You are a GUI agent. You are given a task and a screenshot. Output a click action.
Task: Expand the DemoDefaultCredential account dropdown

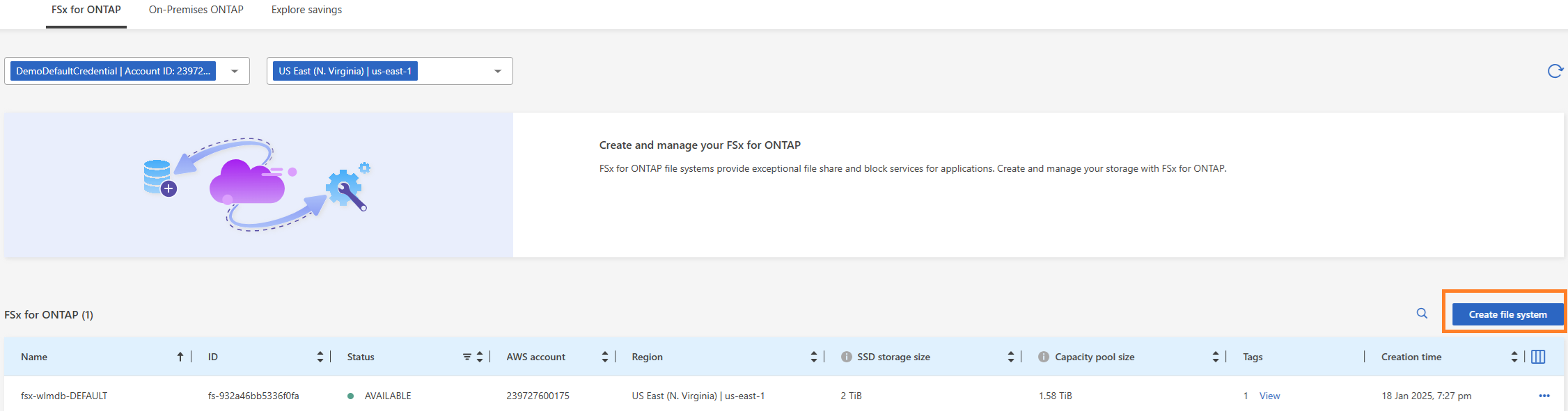point(235,71)
